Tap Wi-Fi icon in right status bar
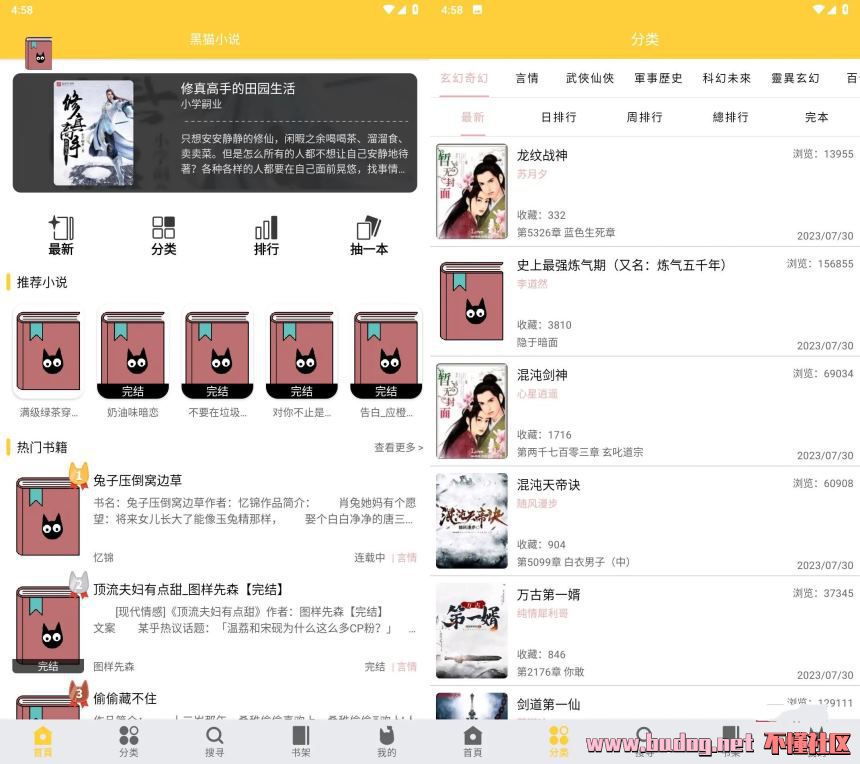 coord(819,9)
